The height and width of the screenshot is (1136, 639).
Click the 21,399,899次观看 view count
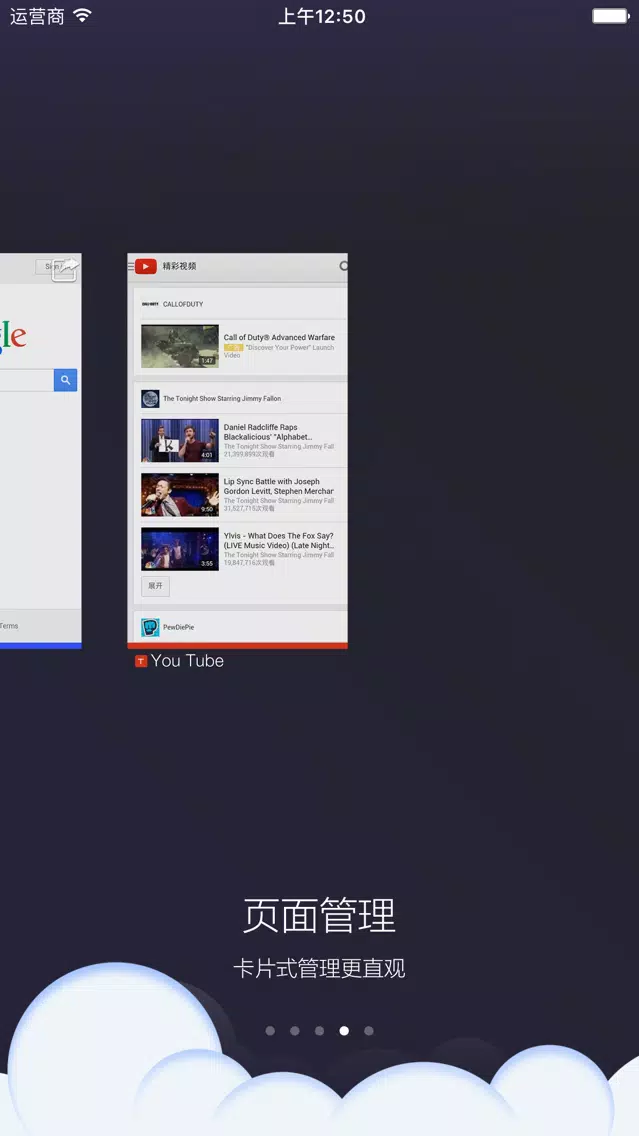tap(249, 454)
